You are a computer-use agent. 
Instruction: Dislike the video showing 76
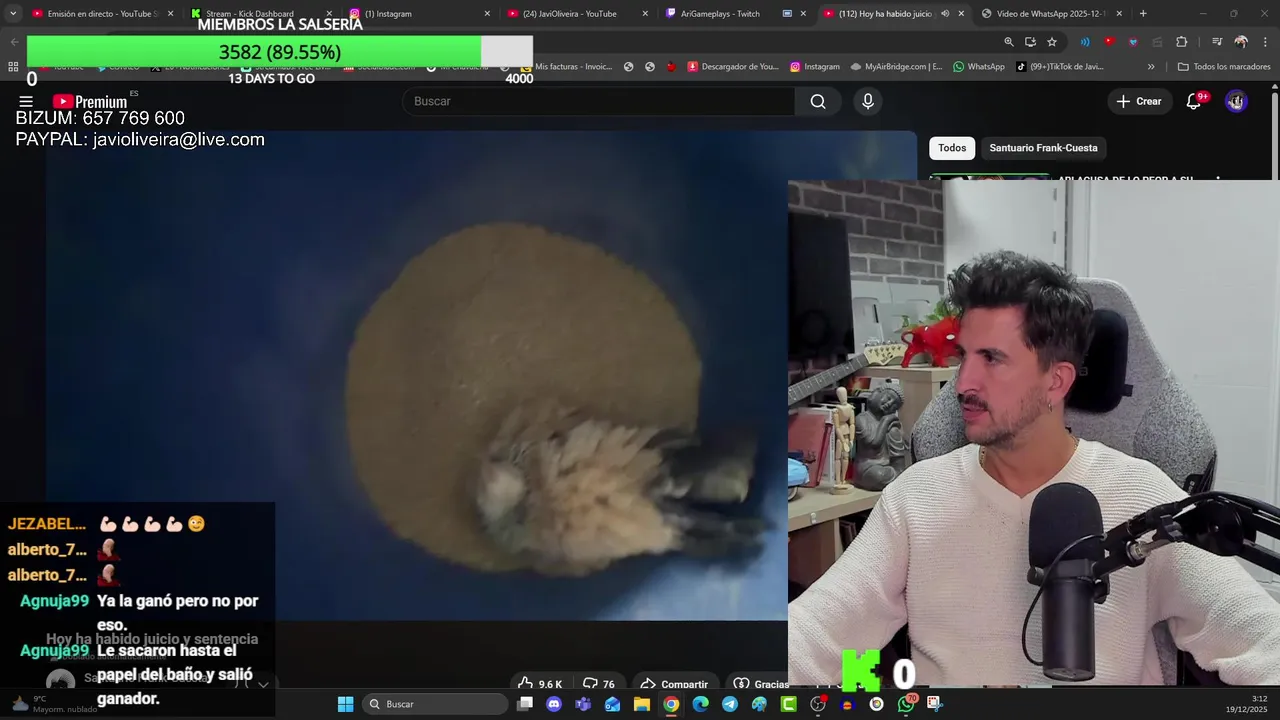pyautogui.click(x=599, y=684)
